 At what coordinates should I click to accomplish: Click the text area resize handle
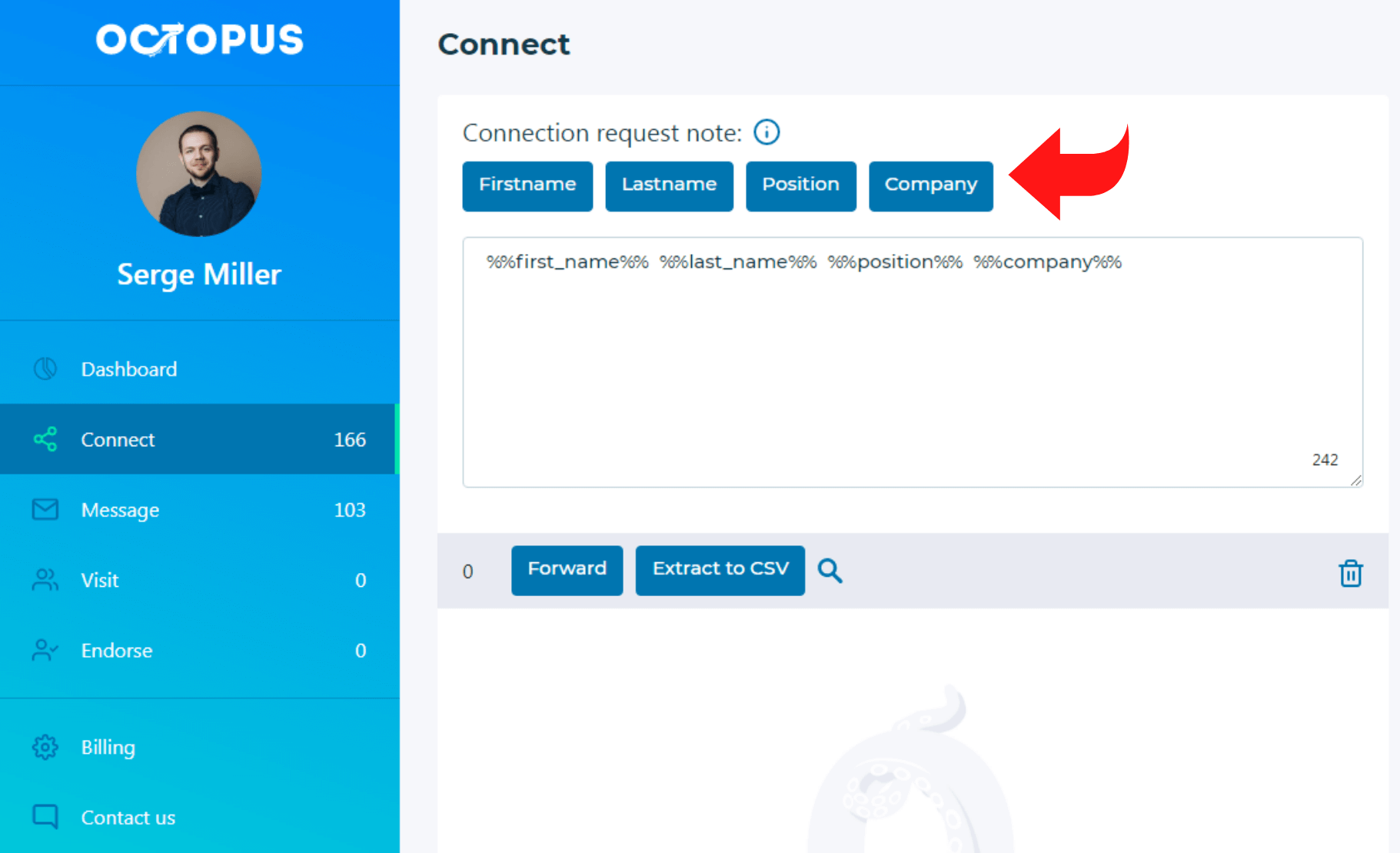point(1355,480)
